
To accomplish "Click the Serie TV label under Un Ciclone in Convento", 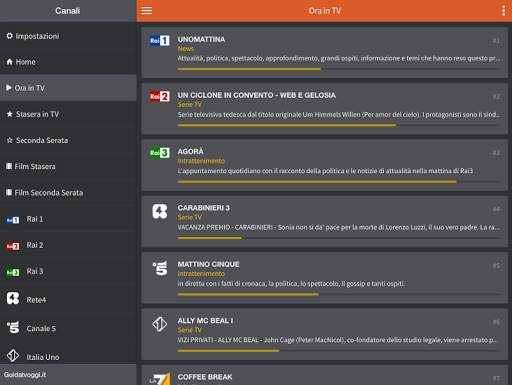I will pyautogui.click(x=190, y=105).
